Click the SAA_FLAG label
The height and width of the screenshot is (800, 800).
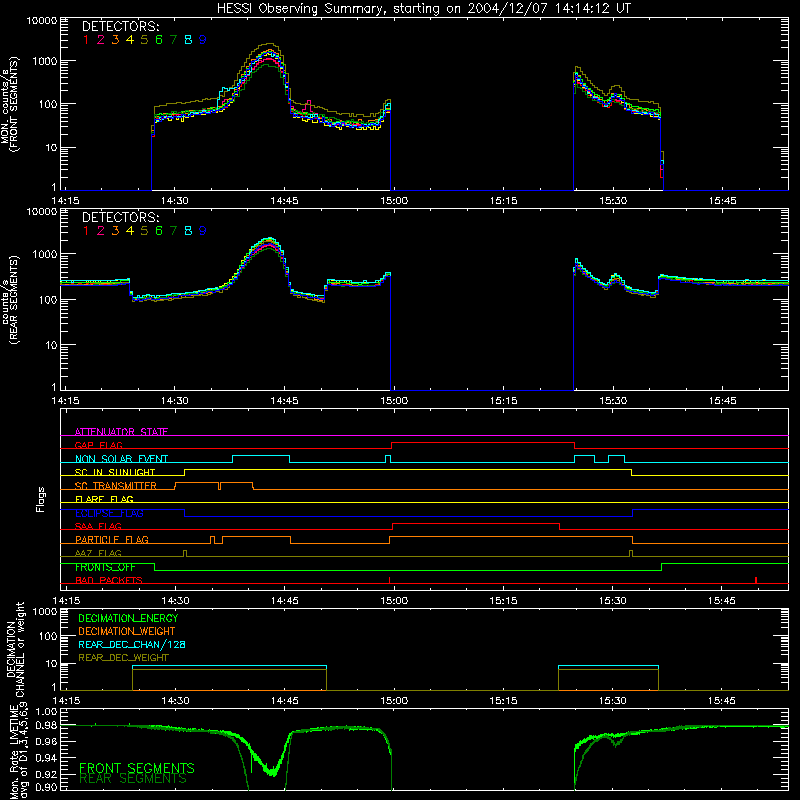[x=98, y=526]
